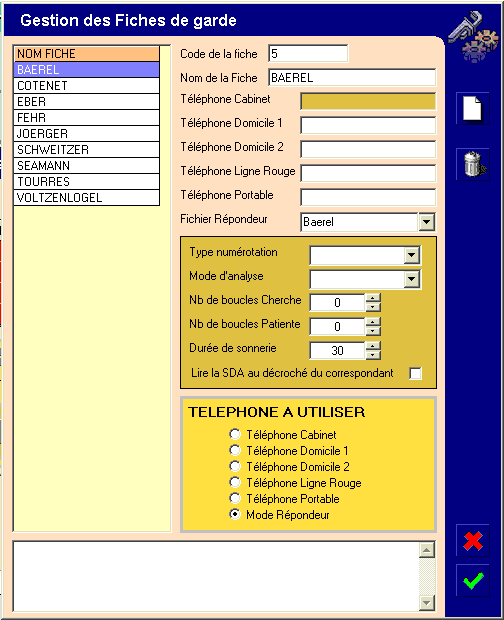
Task: Click the green checkmark validate icon
Action: click(472, 580)
